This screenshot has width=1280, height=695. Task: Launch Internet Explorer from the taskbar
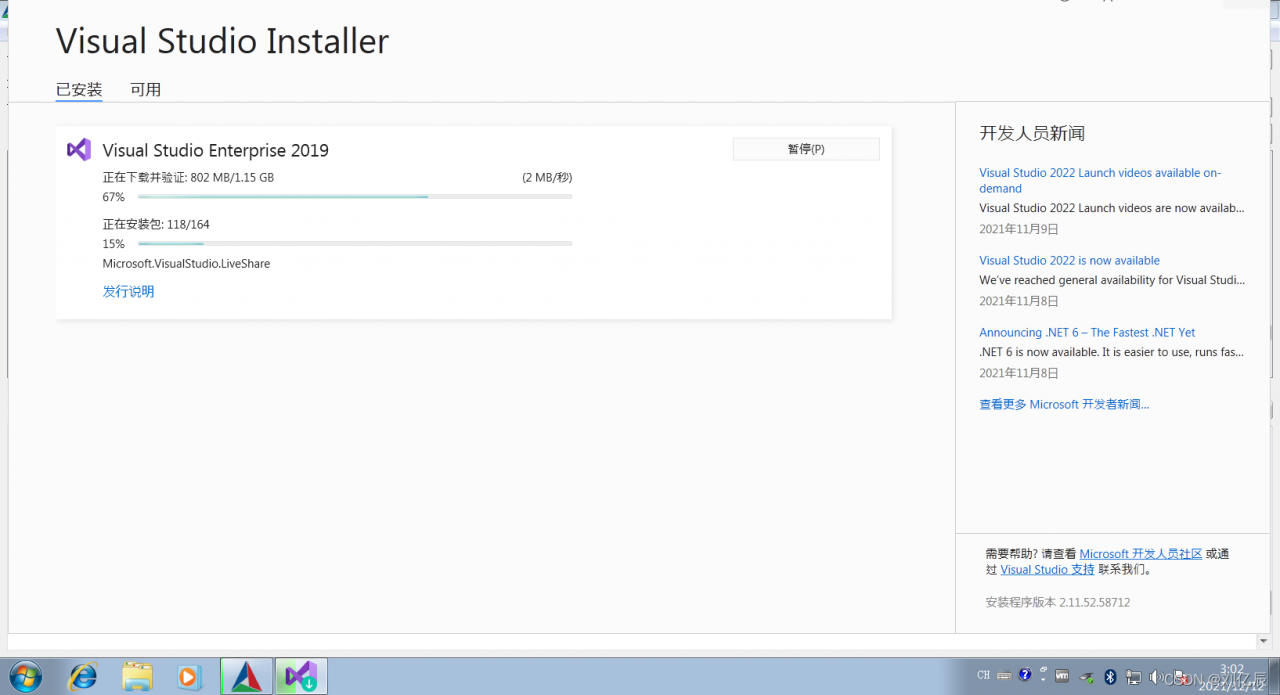point(83,677)
